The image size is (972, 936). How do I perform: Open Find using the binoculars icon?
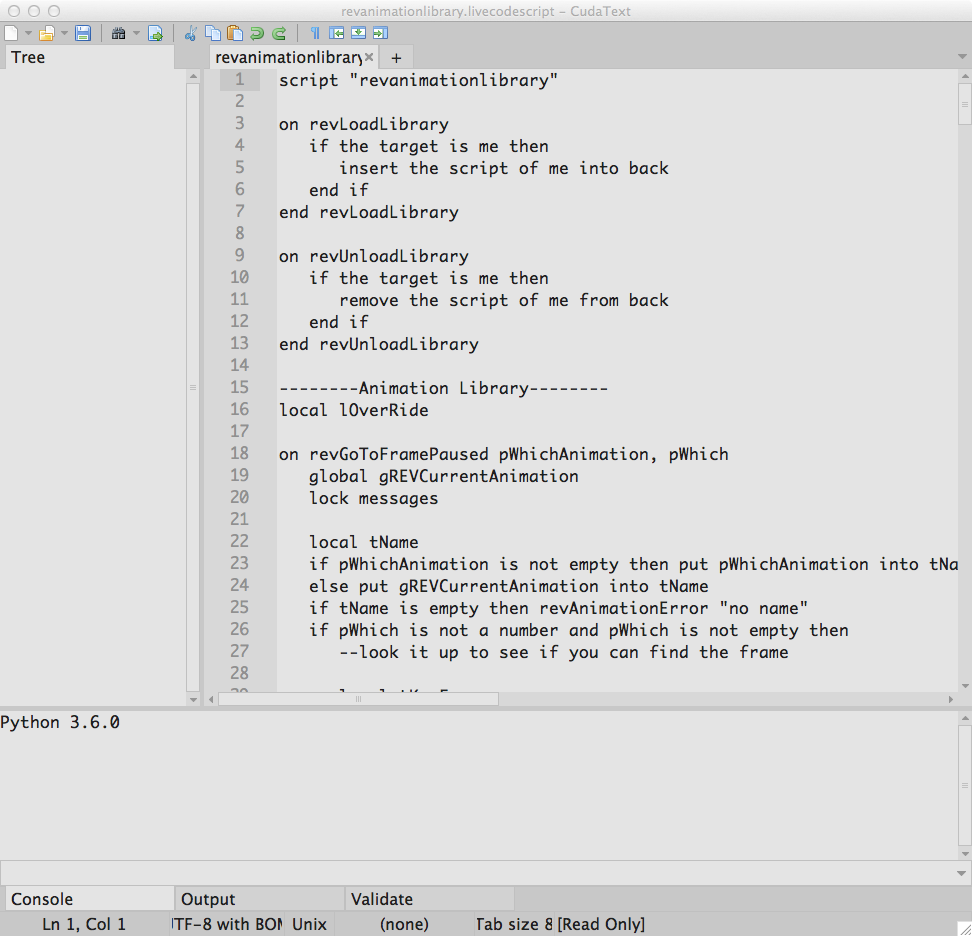tap(118, 33)
